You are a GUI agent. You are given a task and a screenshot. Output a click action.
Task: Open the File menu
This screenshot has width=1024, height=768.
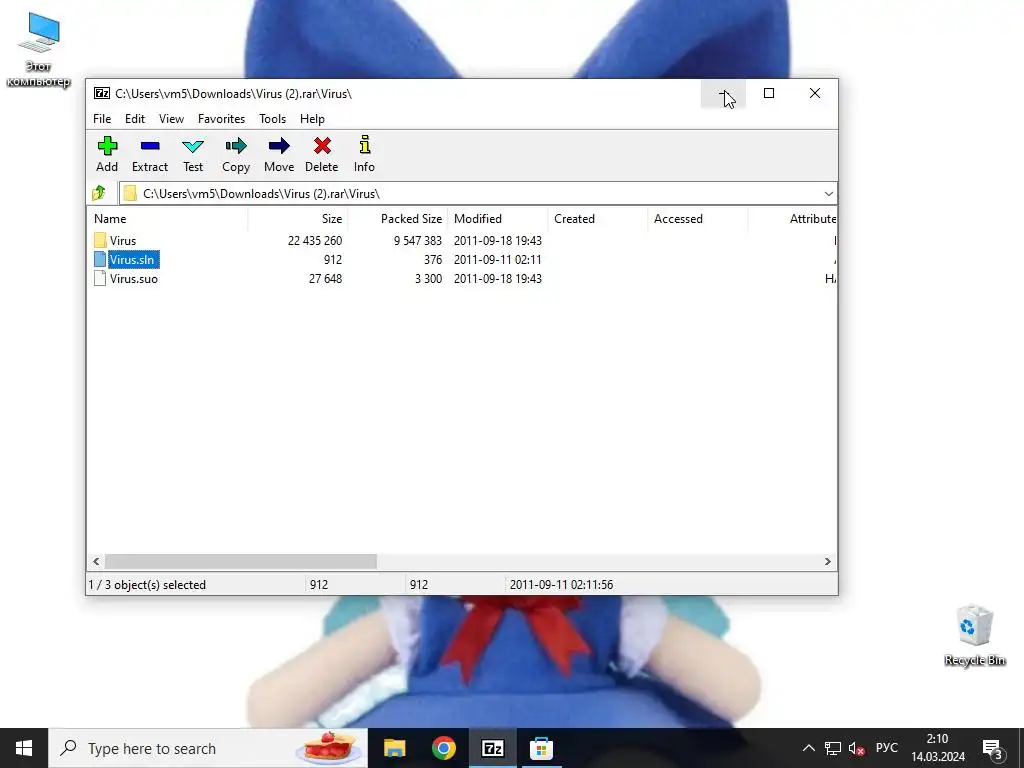coord(102,119)
